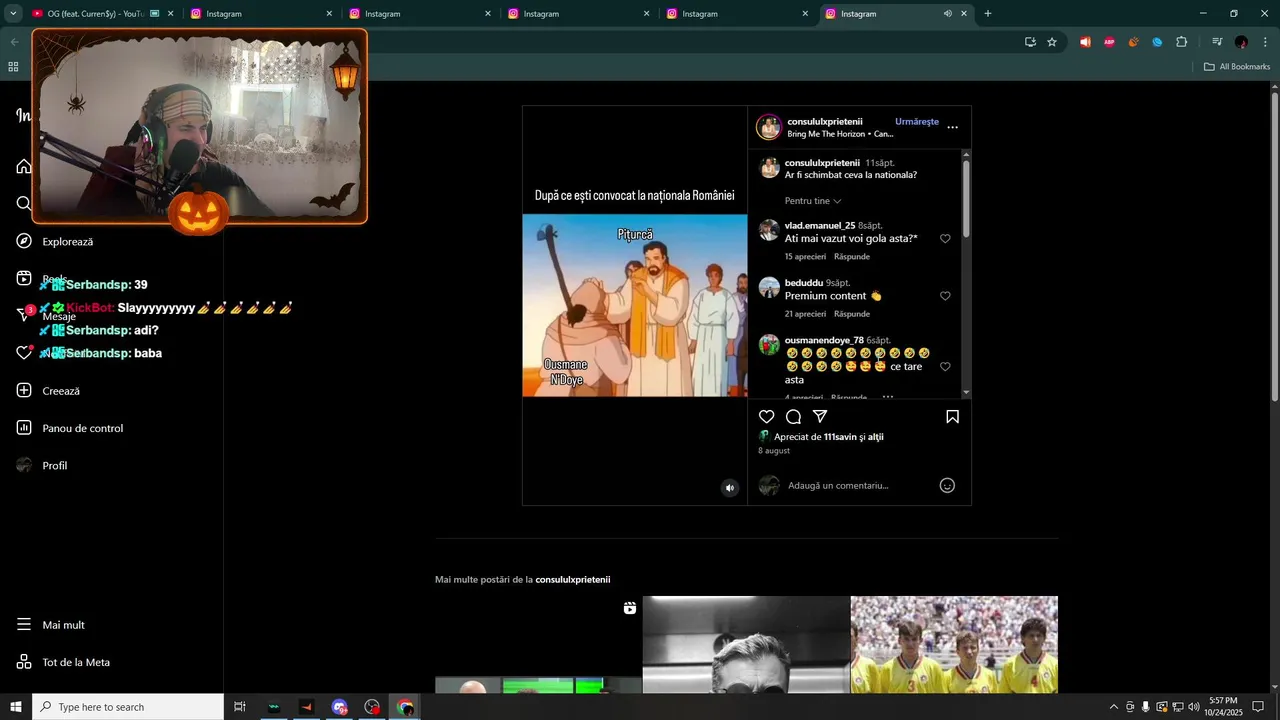Open 111savin's profile from likes line
Viewport: 1280px width, 720px height.
coord(840,437)
